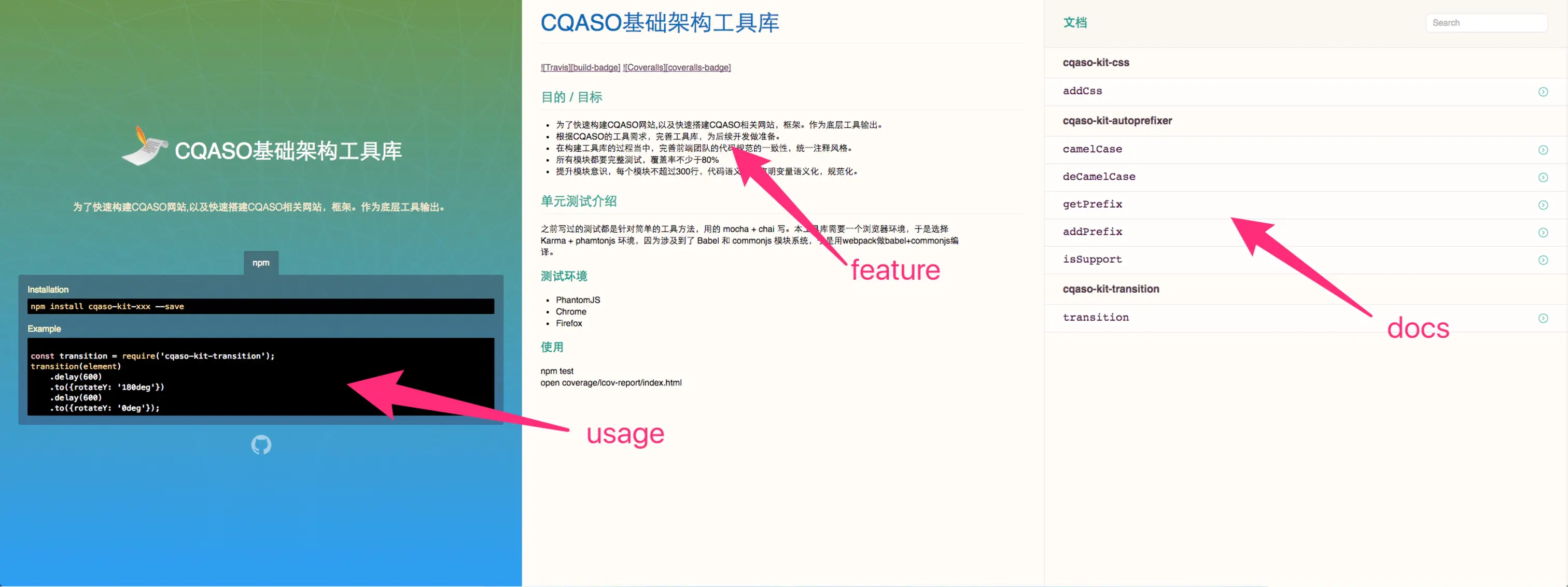Viewport: 1568px width, 587px height.
Task: Click deCamelCase circle arrow icon
Action: coord(1543,177)
